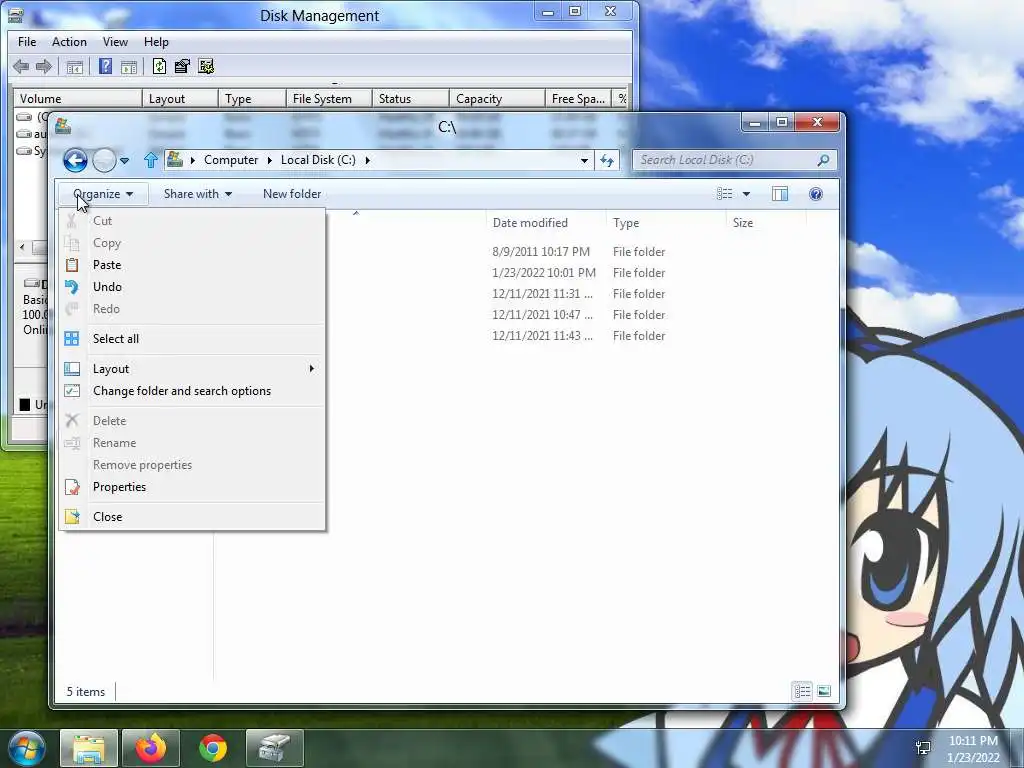This screenshot has height=768, width=1024.
Task: Open the Help menu in Disk Management
Action: tap(156, 42)
